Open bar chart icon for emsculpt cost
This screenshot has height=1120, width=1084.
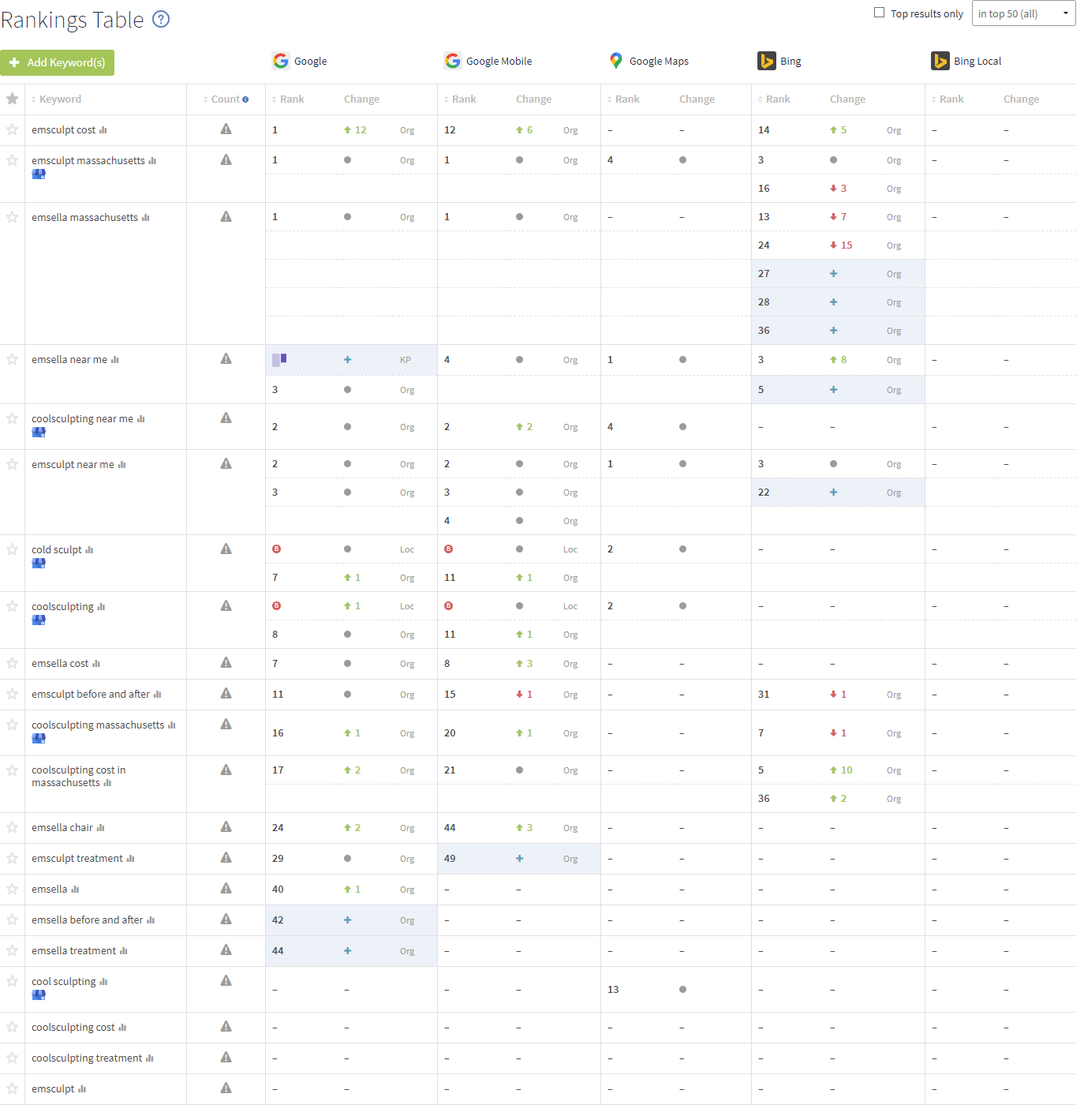pyautogui.click(x=103, y=130)
